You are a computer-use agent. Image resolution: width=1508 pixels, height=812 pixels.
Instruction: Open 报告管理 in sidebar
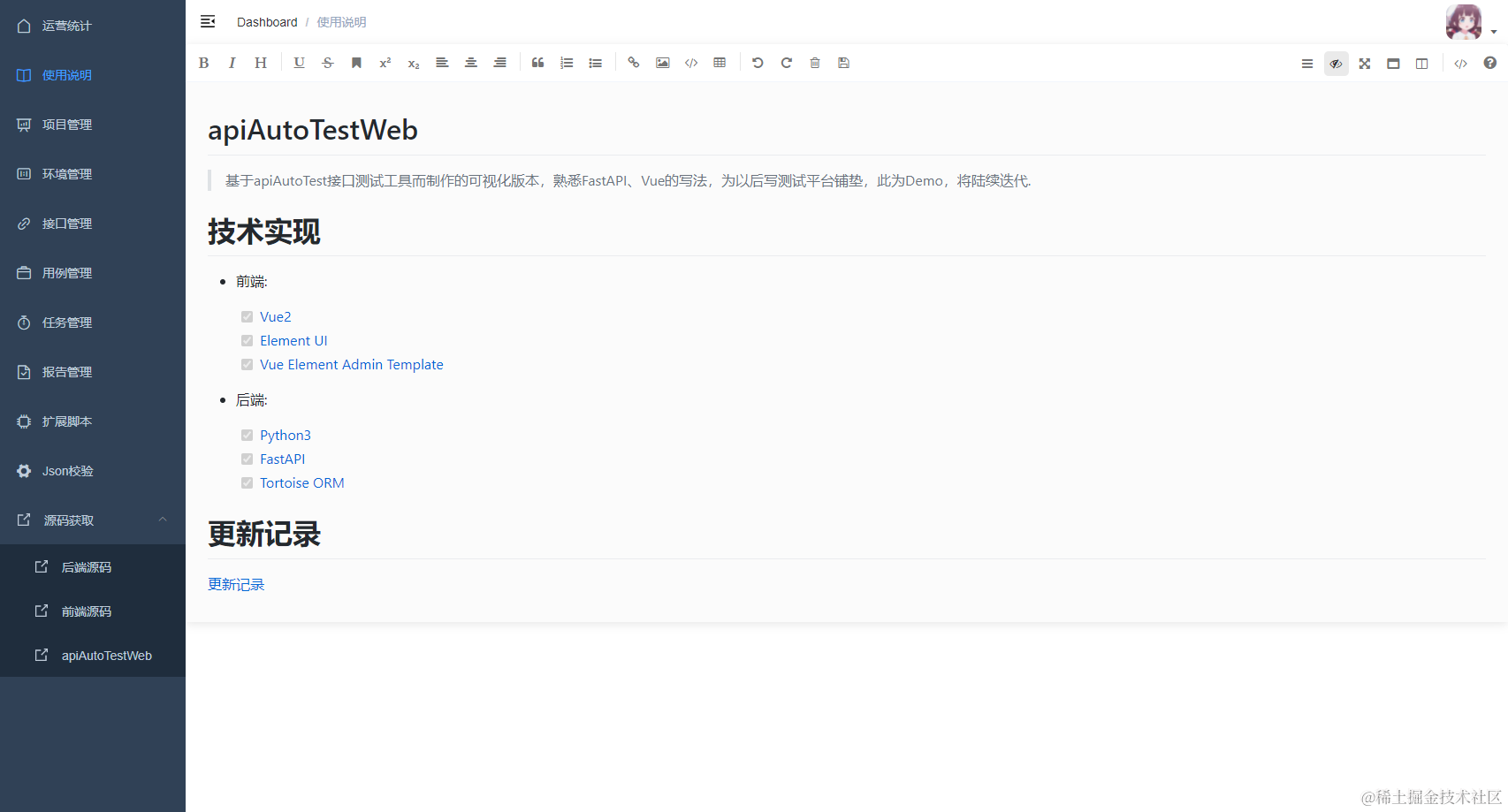(x=93, y=372)
